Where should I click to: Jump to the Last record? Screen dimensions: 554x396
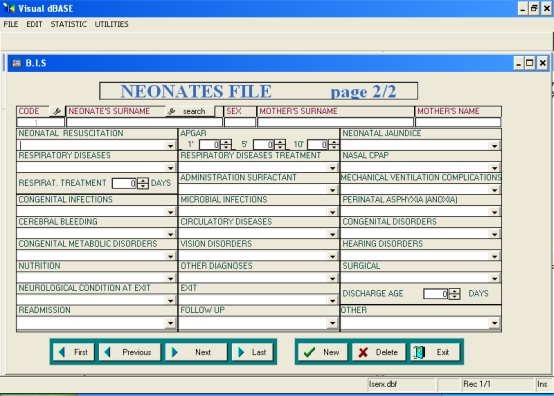click(253, 352)
